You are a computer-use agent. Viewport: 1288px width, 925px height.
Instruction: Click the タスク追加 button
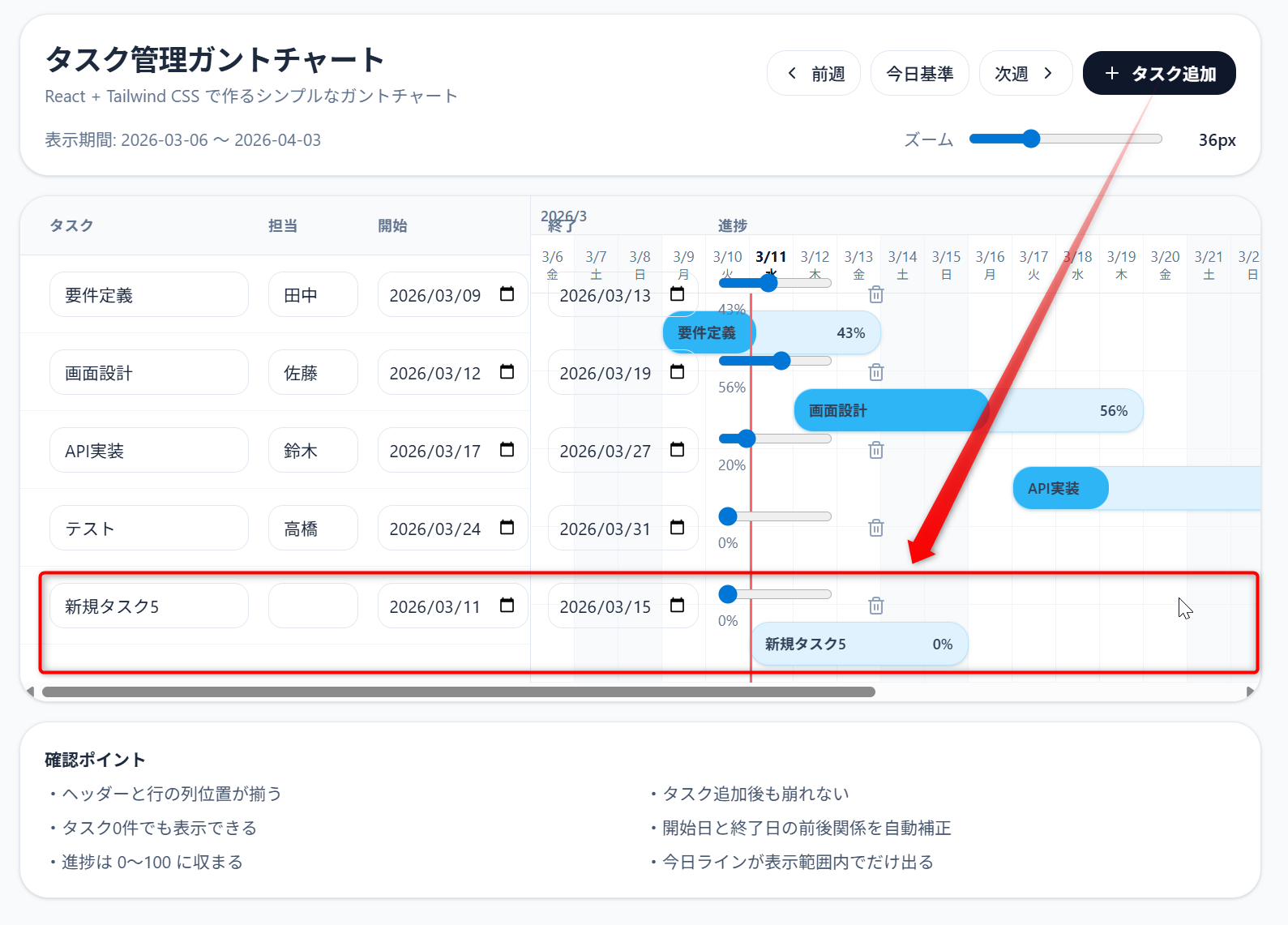(x=1159, y=73)
